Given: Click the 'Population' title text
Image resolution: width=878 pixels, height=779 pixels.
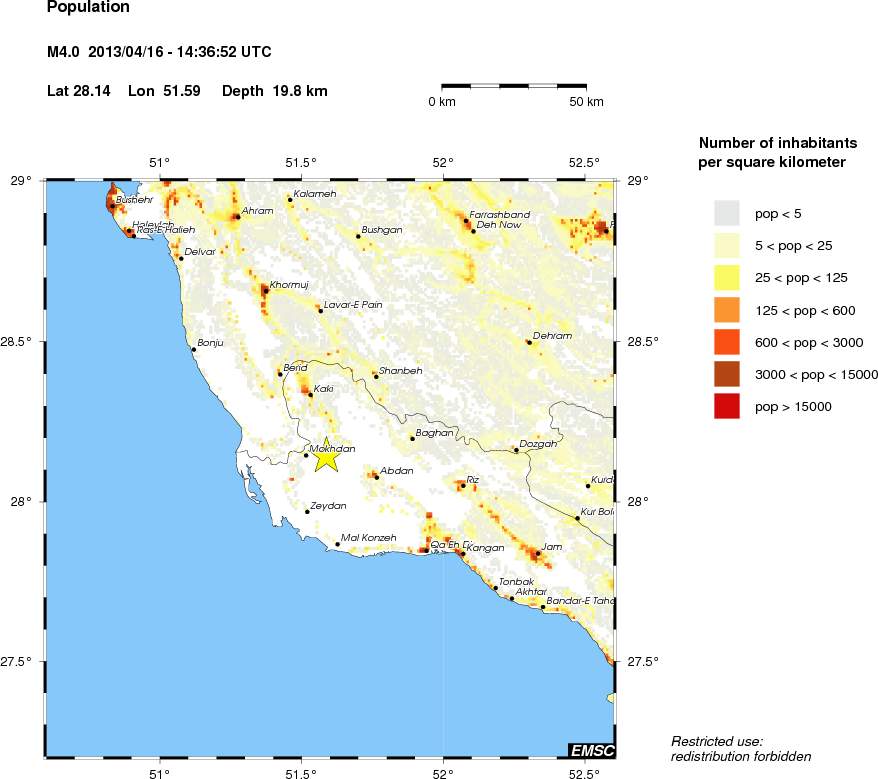Looking at the screenshot, I should point(88,7).
